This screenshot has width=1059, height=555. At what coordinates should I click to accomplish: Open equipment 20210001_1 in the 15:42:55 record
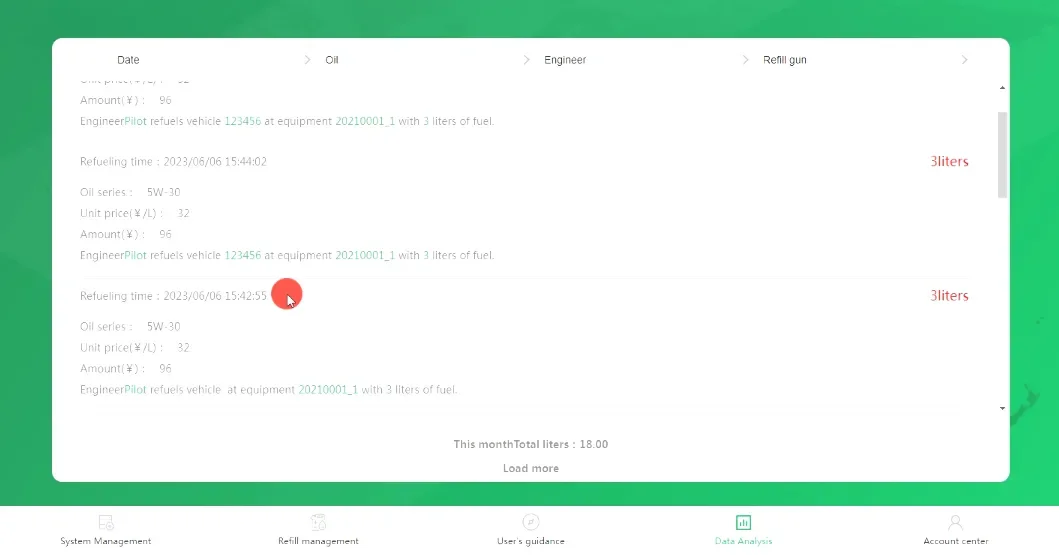(x=327, y=390)
